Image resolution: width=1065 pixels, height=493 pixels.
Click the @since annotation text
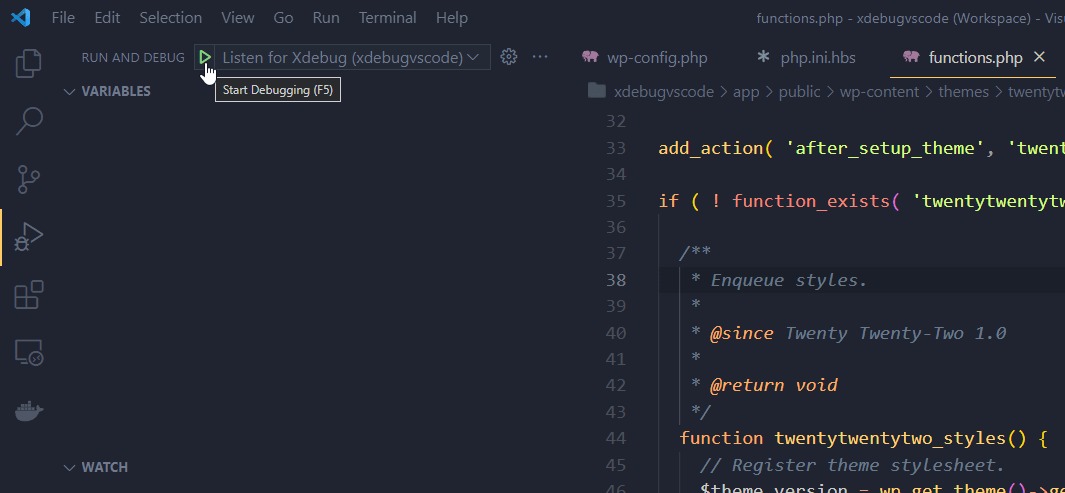[742, 333]
